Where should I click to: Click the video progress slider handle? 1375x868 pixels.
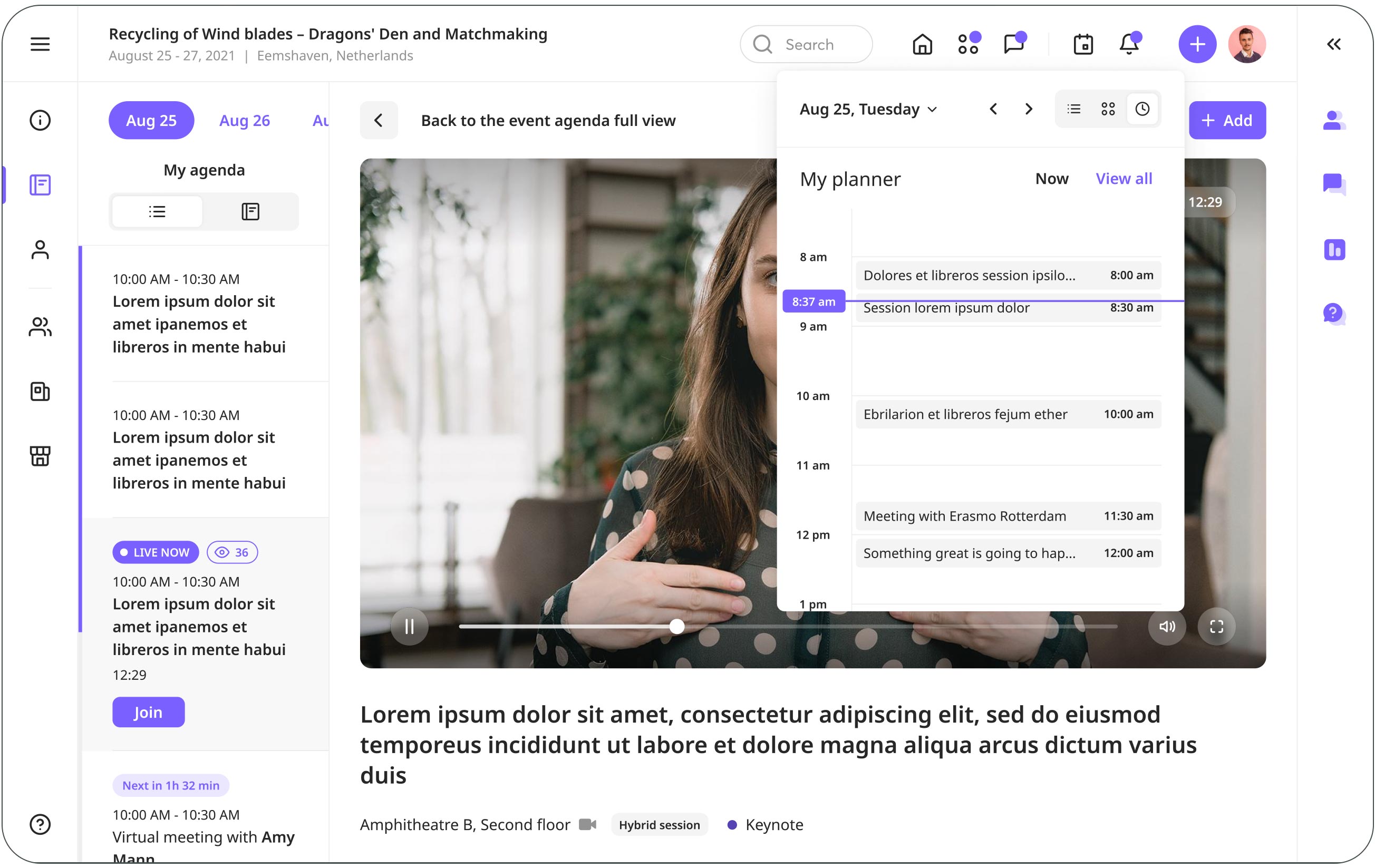[676, 627]
